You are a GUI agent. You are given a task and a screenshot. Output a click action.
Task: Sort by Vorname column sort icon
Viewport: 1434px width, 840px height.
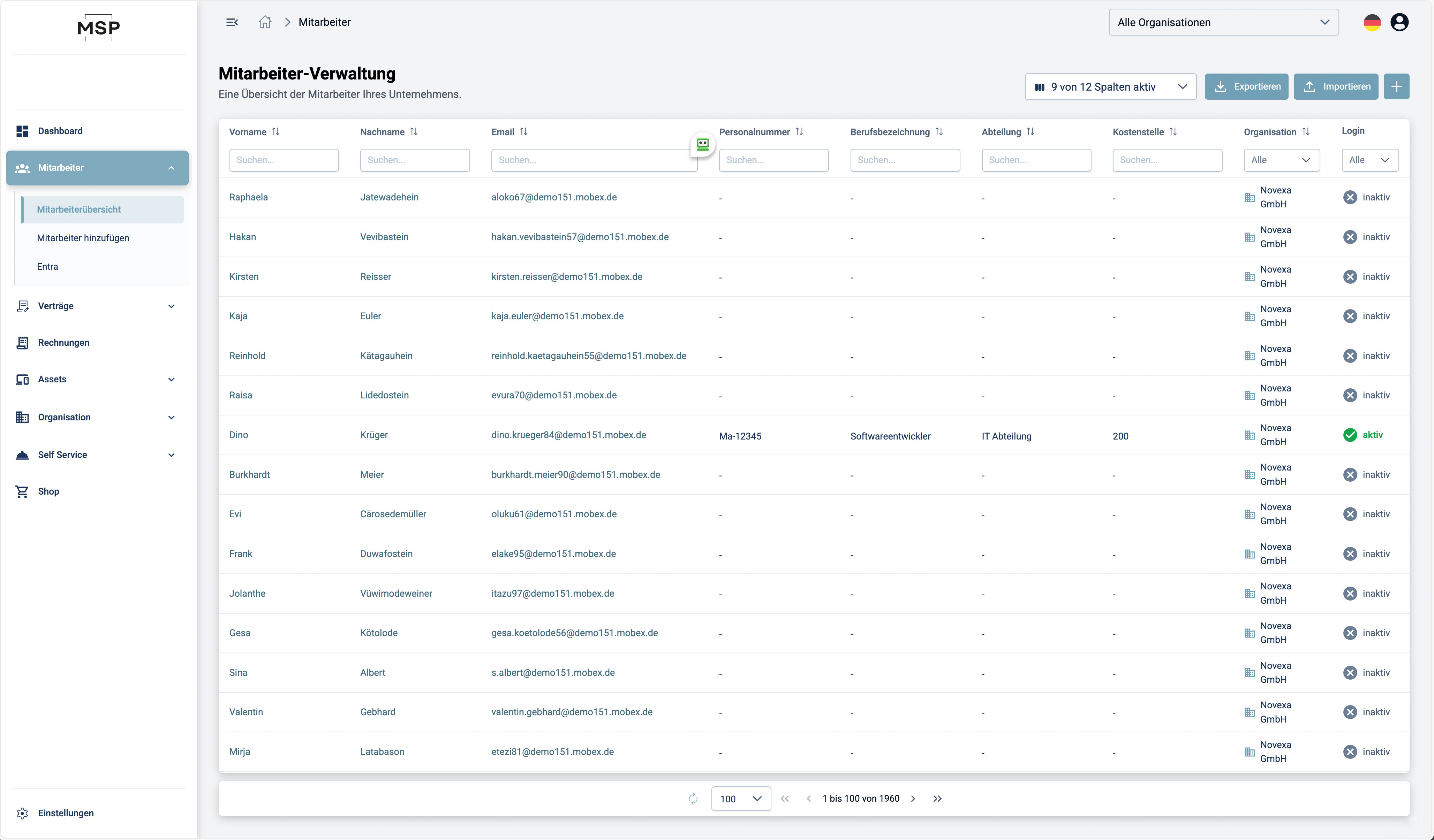coord(276,131)
